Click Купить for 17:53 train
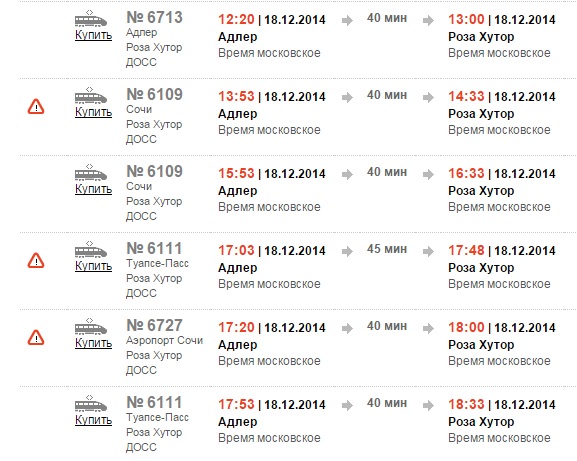Viewport: 577px width, 461px height. [x=93, y=419]
